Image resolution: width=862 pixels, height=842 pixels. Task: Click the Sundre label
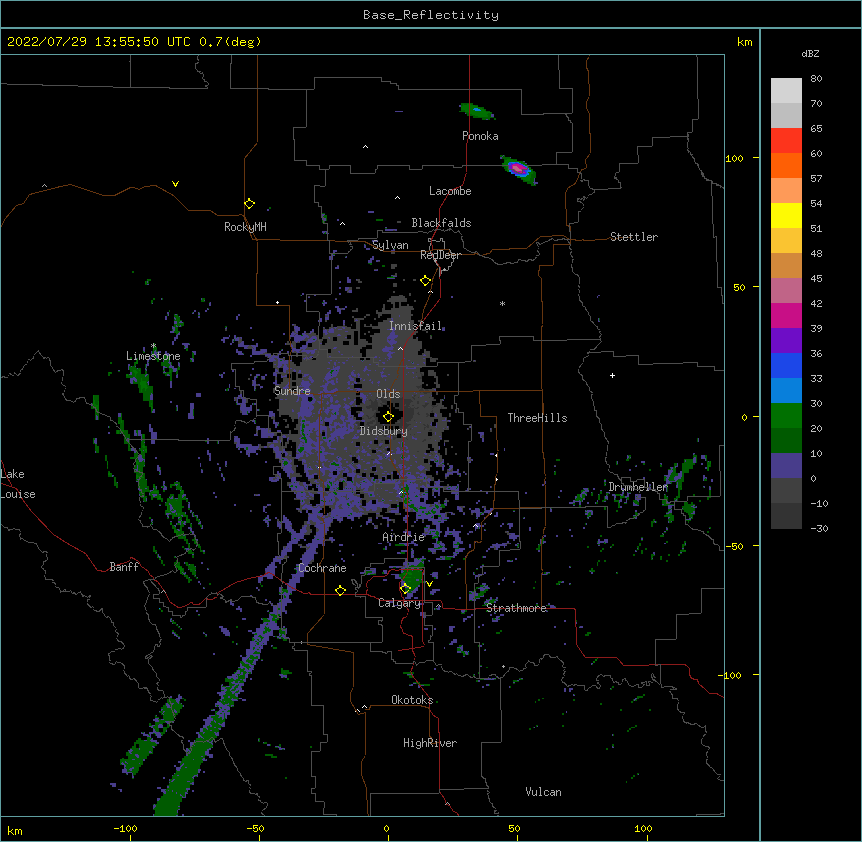(x=292, y=391)
